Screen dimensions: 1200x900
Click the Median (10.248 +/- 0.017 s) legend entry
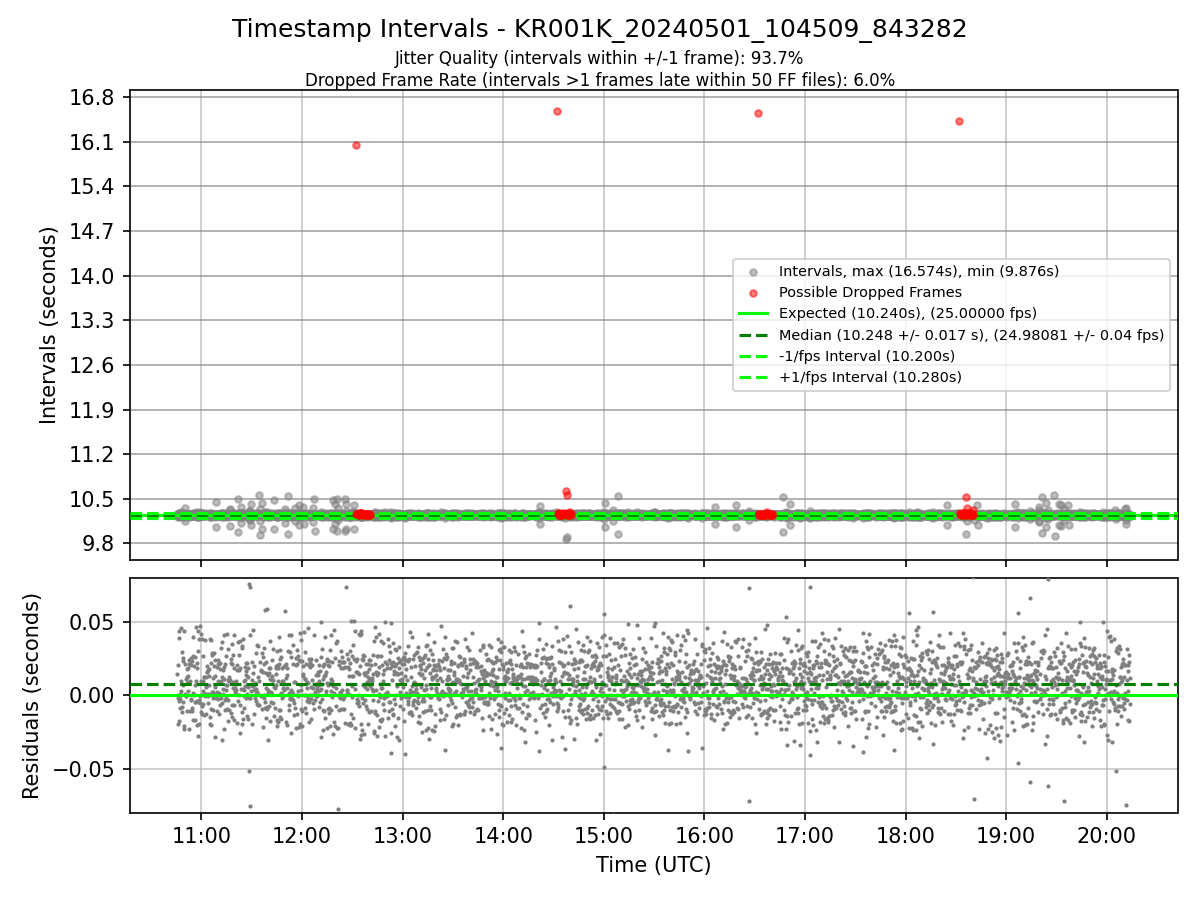(x=971, y=335)
